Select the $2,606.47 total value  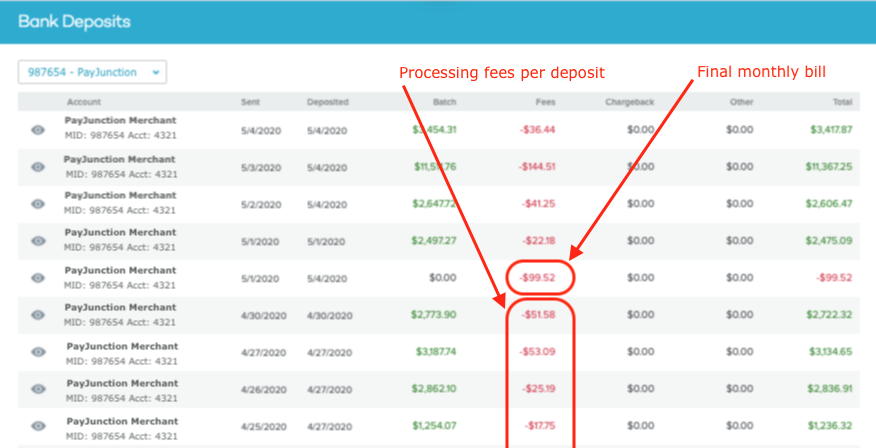(x=829, y=204)
